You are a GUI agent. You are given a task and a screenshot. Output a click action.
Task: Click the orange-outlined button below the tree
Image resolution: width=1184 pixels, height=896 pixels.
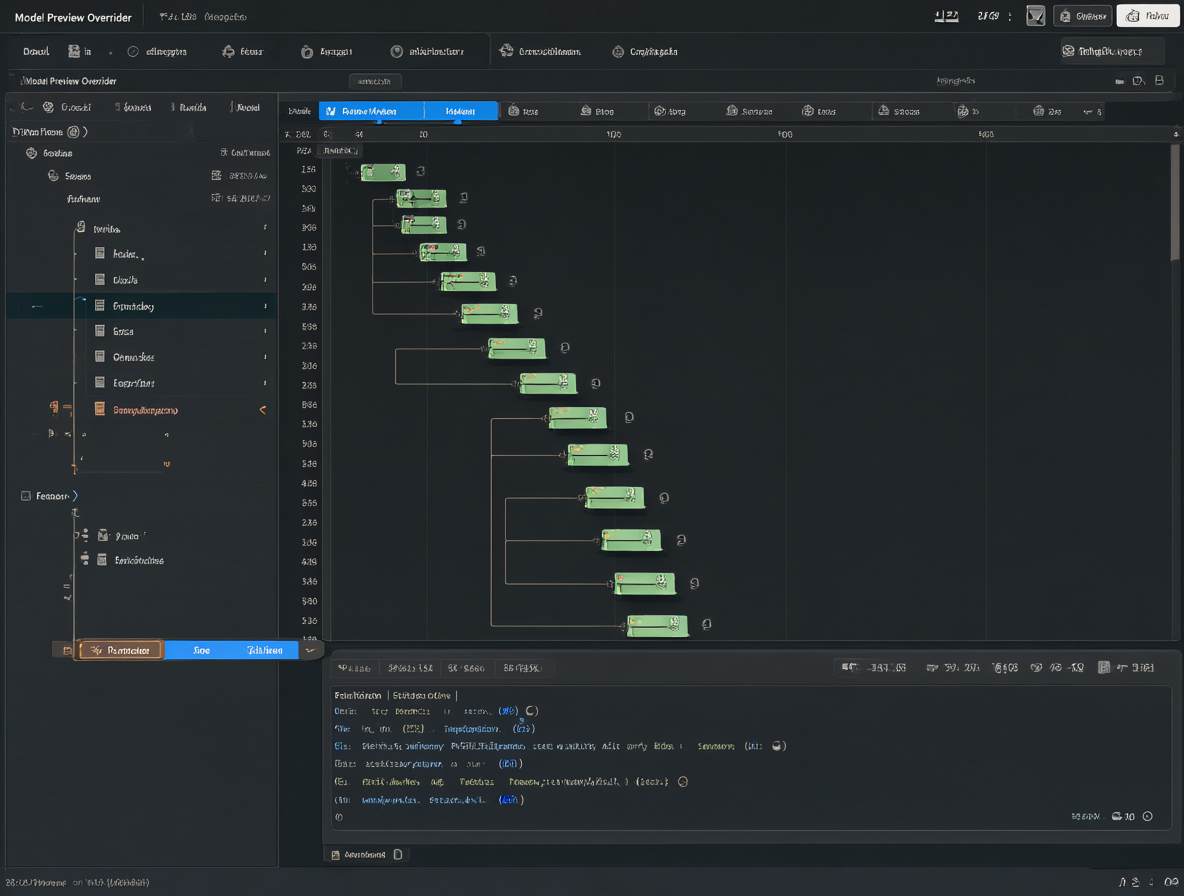click(121, 650)
